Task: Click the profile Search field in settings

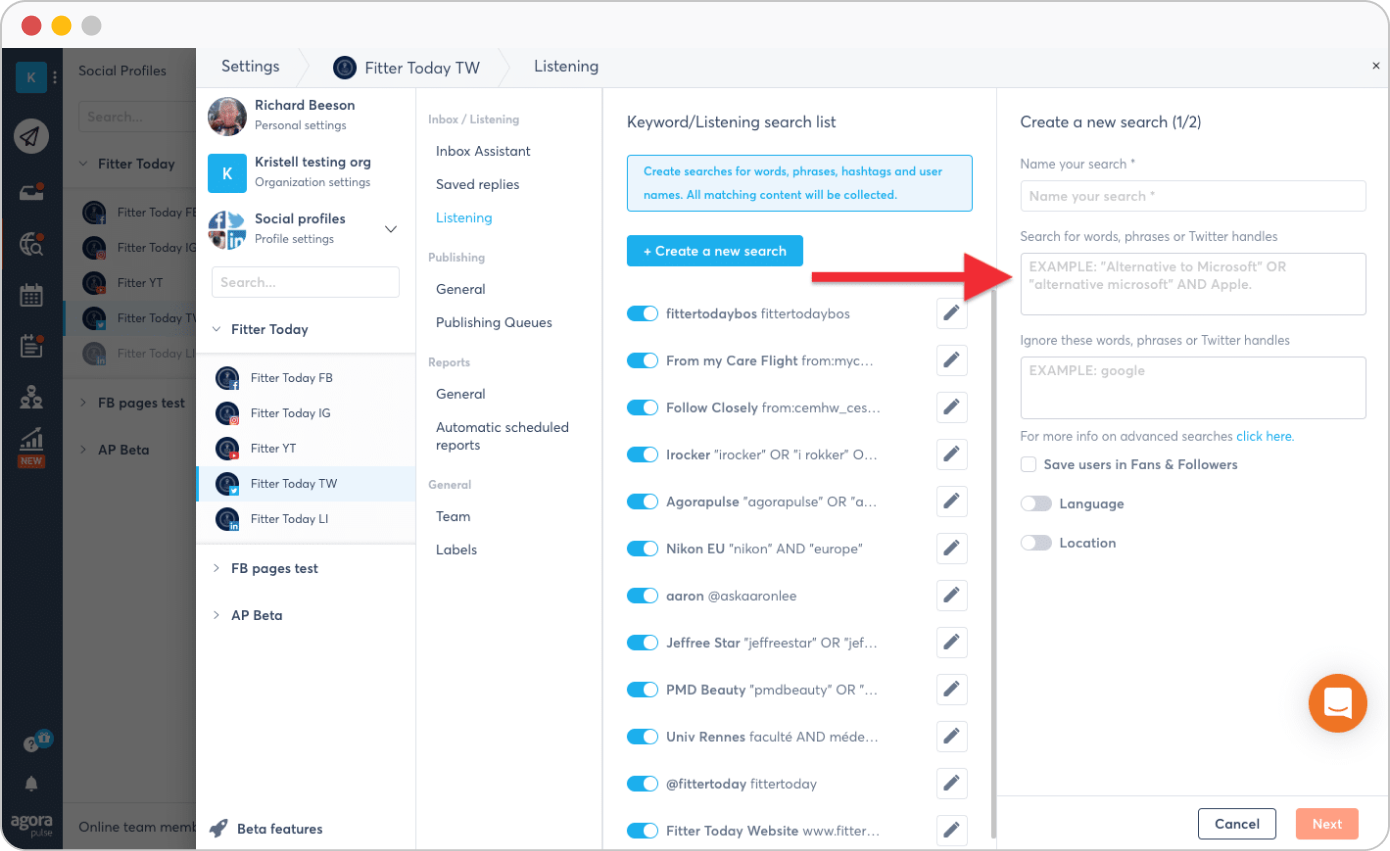Action: click(x=305, y=282)
